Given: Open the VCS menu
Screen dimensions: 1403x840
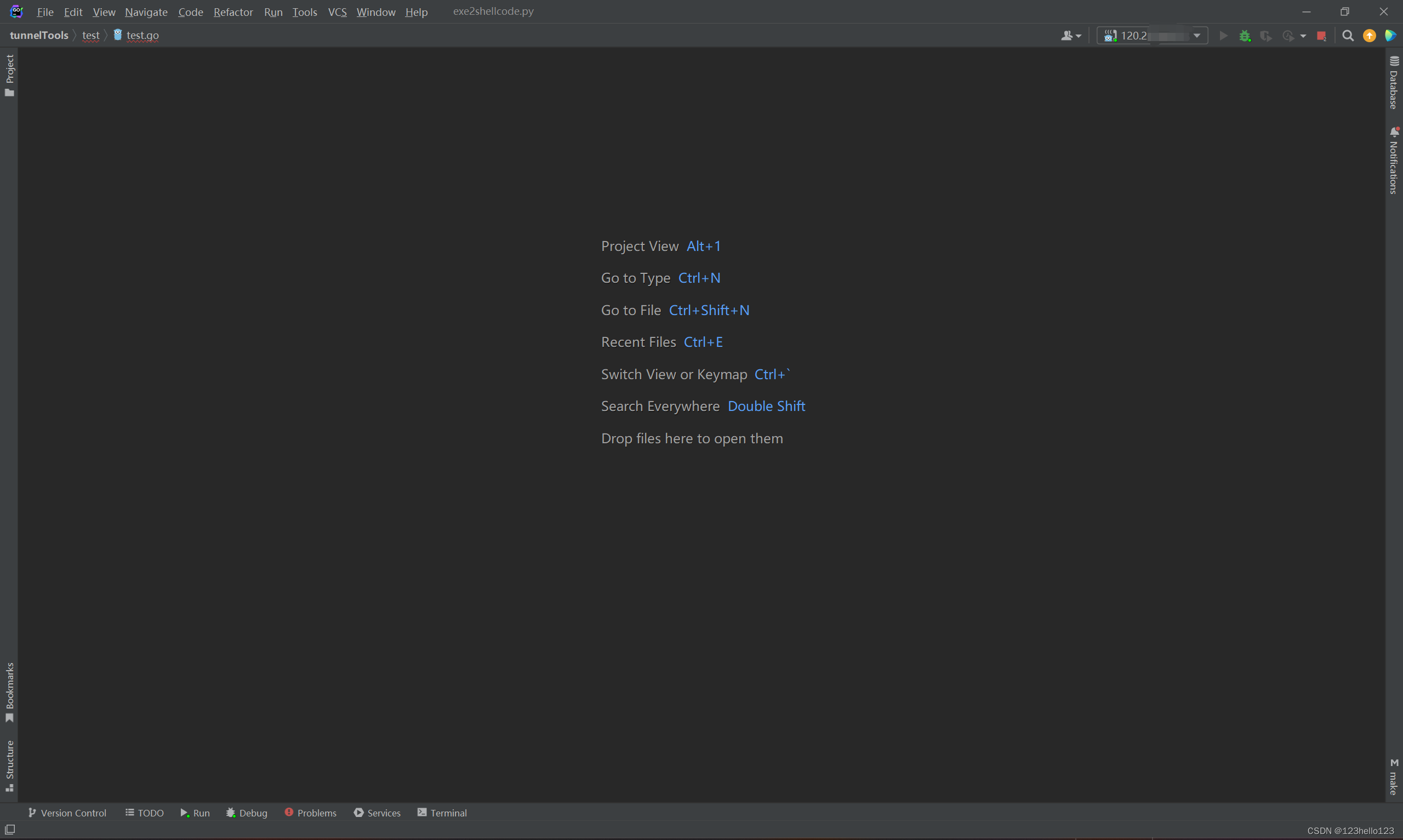Looking at the screenshot, I should 337,12.
